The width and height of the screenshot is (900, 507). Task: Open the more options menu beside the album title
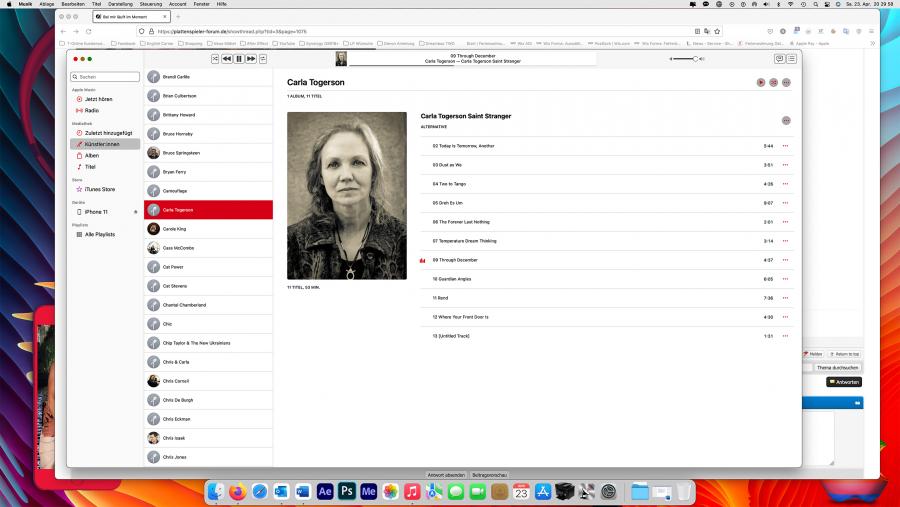tap(786, 120)
